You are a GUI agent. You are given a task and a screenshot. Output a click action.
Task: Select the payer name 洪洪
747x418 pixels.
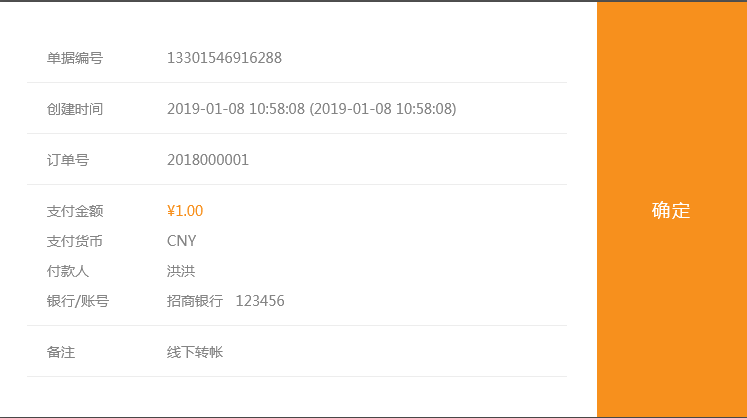(181, 271)
